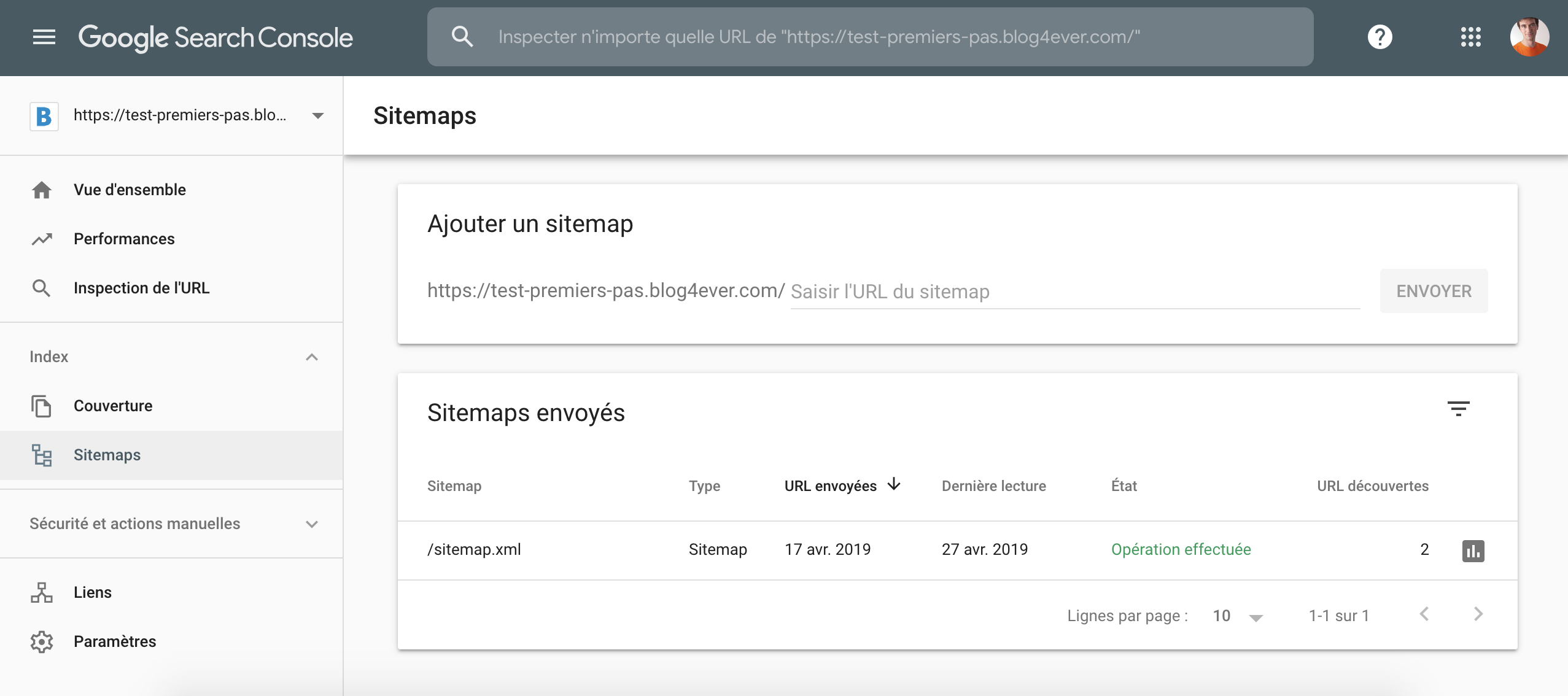Sort by URL découvertes column header
The image size is (1568, 696).
(1373, 486)
